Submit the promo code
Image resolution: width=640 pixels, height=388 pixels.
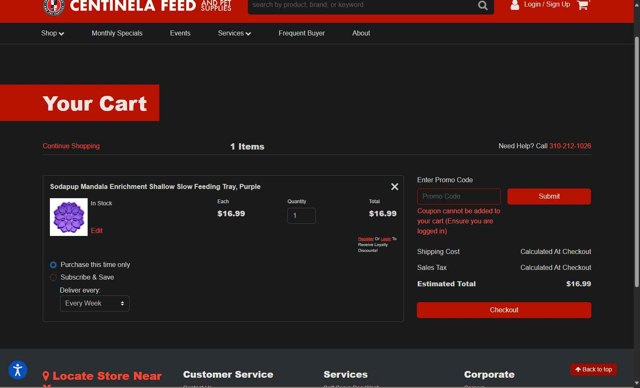click(x=549, y=196)
